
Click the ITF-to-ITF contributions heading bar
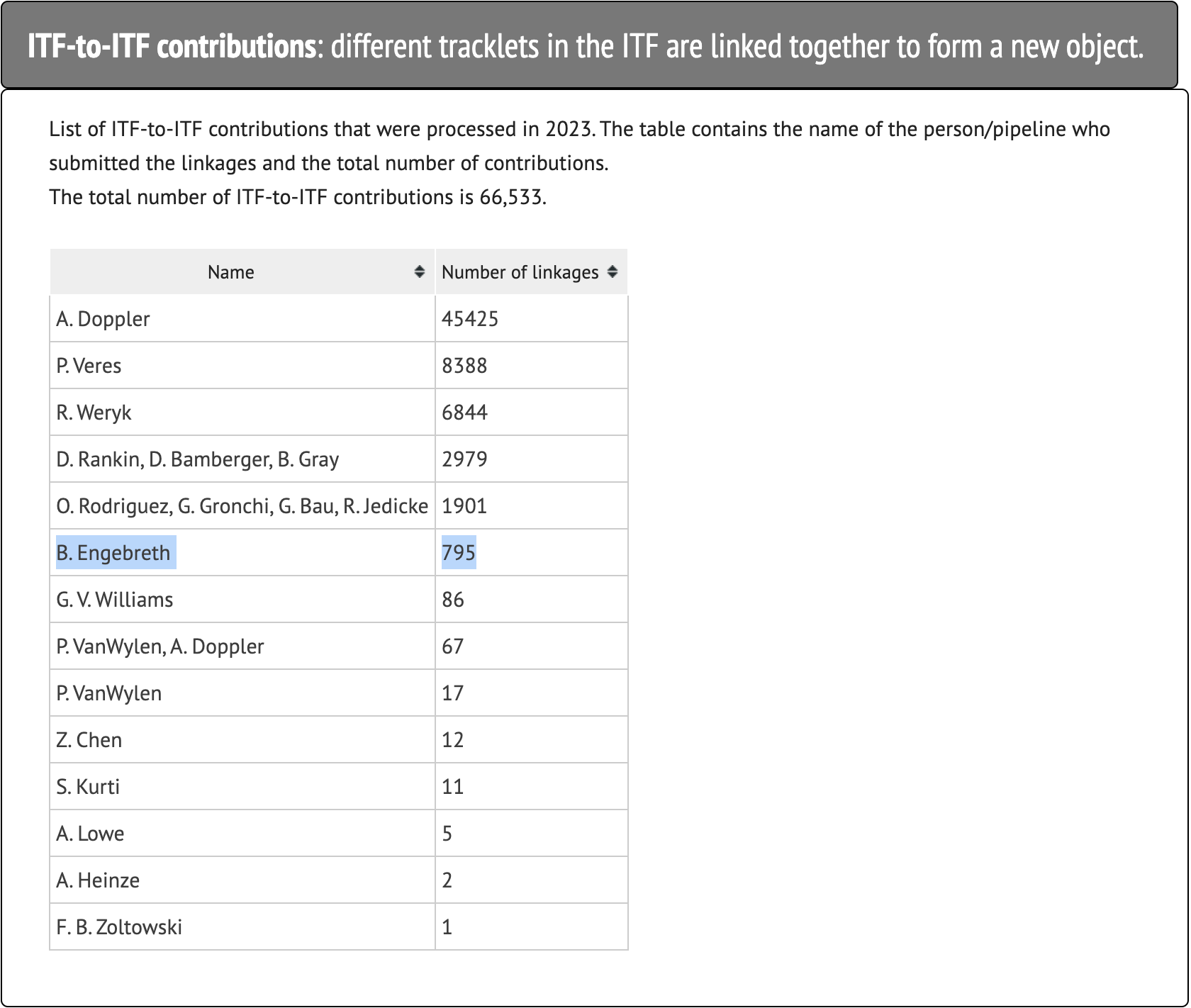coord(588,46)
